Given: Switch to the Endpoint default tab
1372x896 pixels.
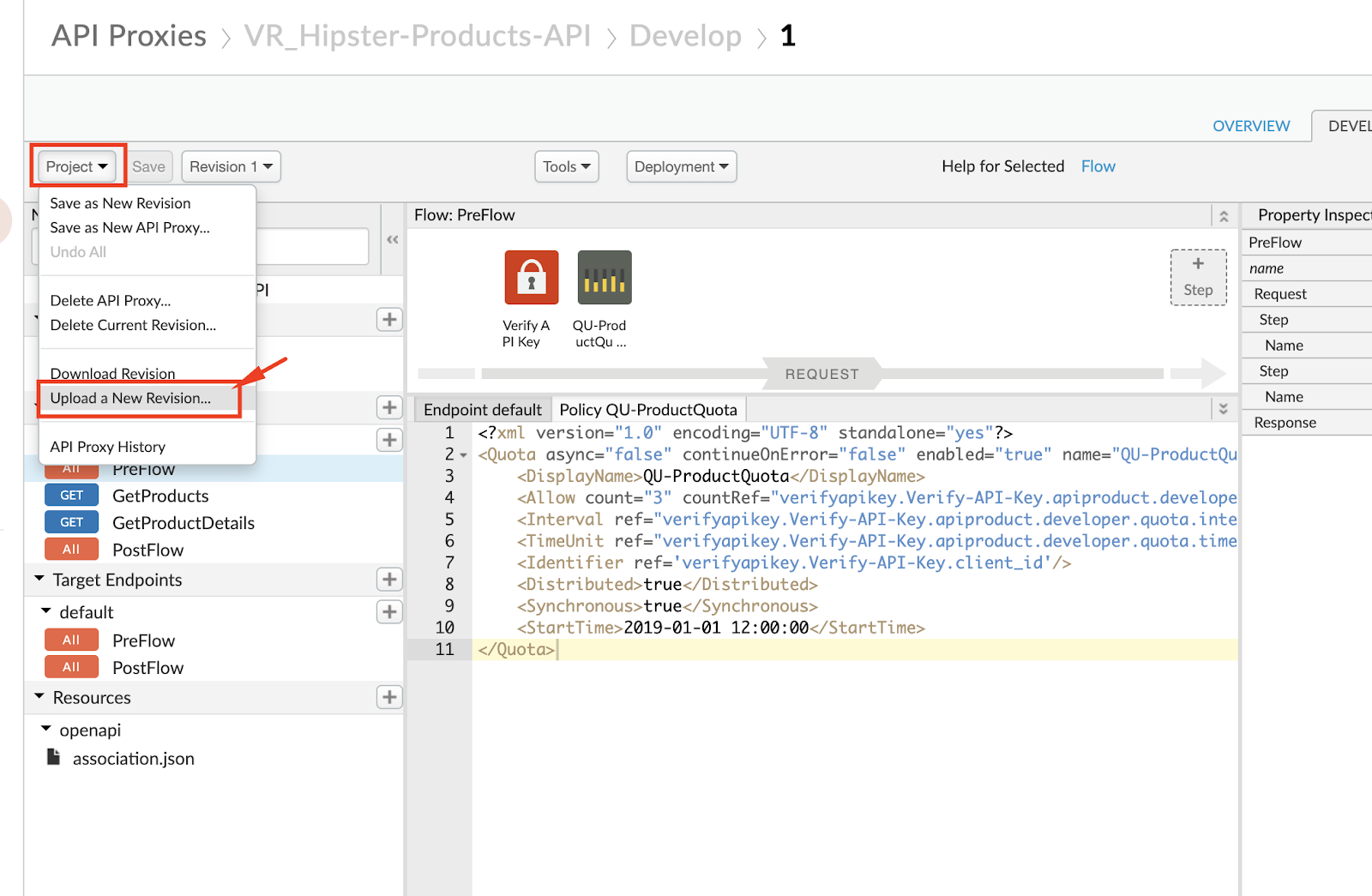Looking at the screenshot, I should (483, 410).
